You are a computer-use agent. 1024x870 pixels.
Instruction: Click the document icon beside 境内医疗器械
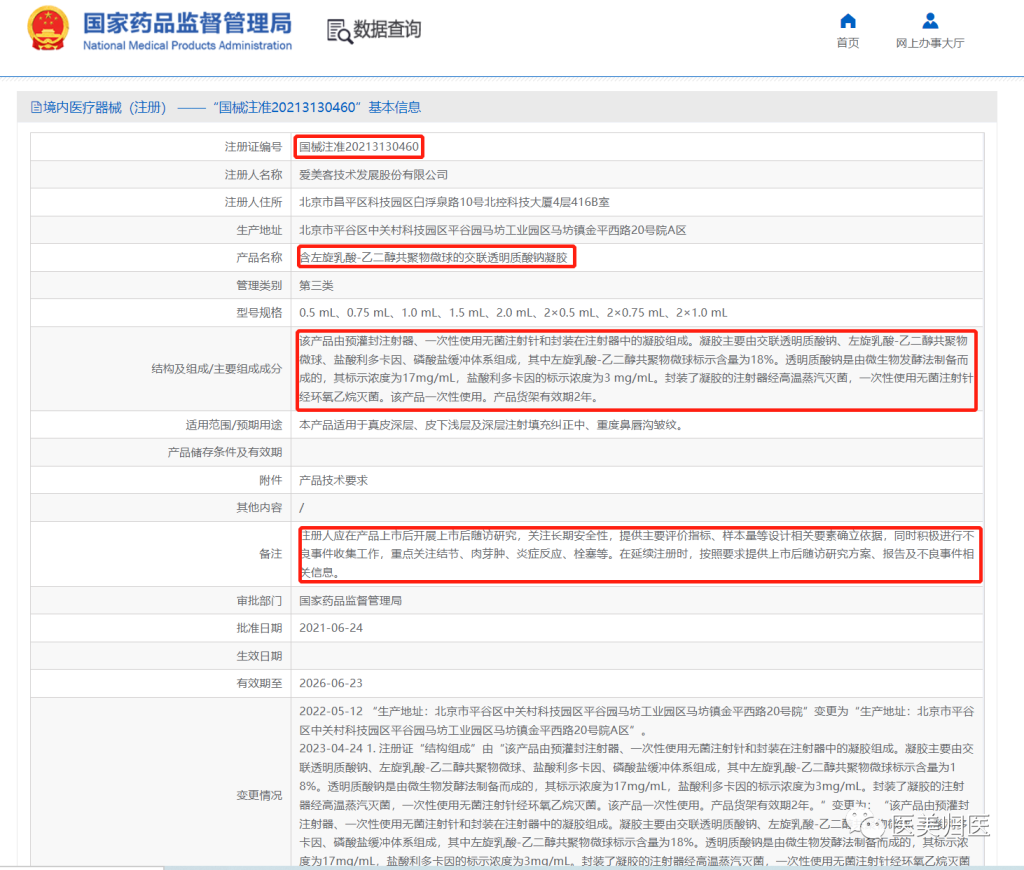[x=36, y=107]
